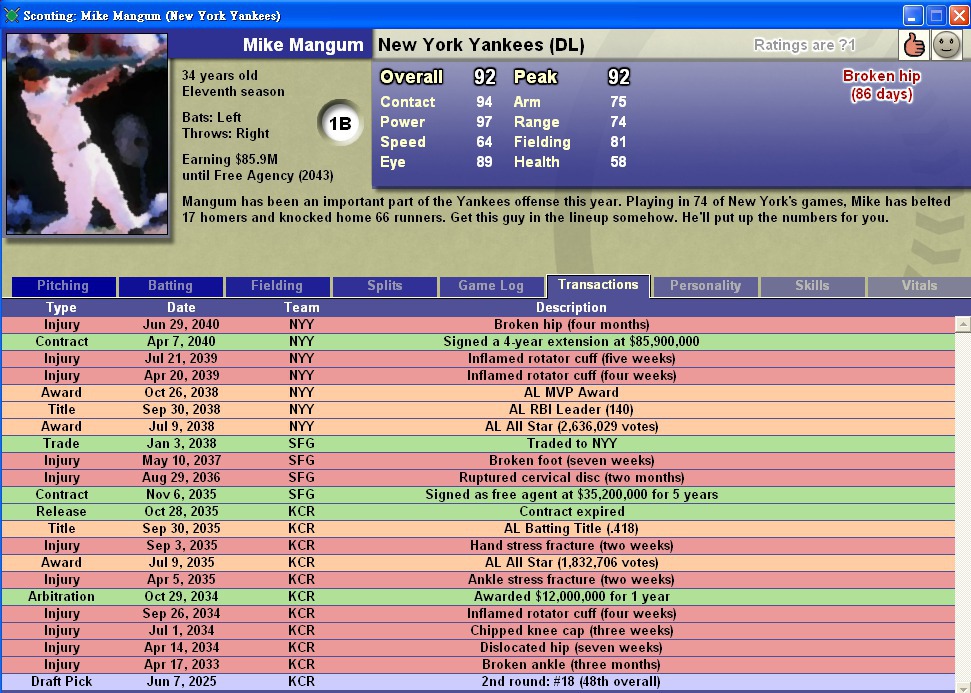Screen dimensions: 971x693
Task: Select 'AL All Star (1,832,706 votes)' row
Action: [478, 563]
